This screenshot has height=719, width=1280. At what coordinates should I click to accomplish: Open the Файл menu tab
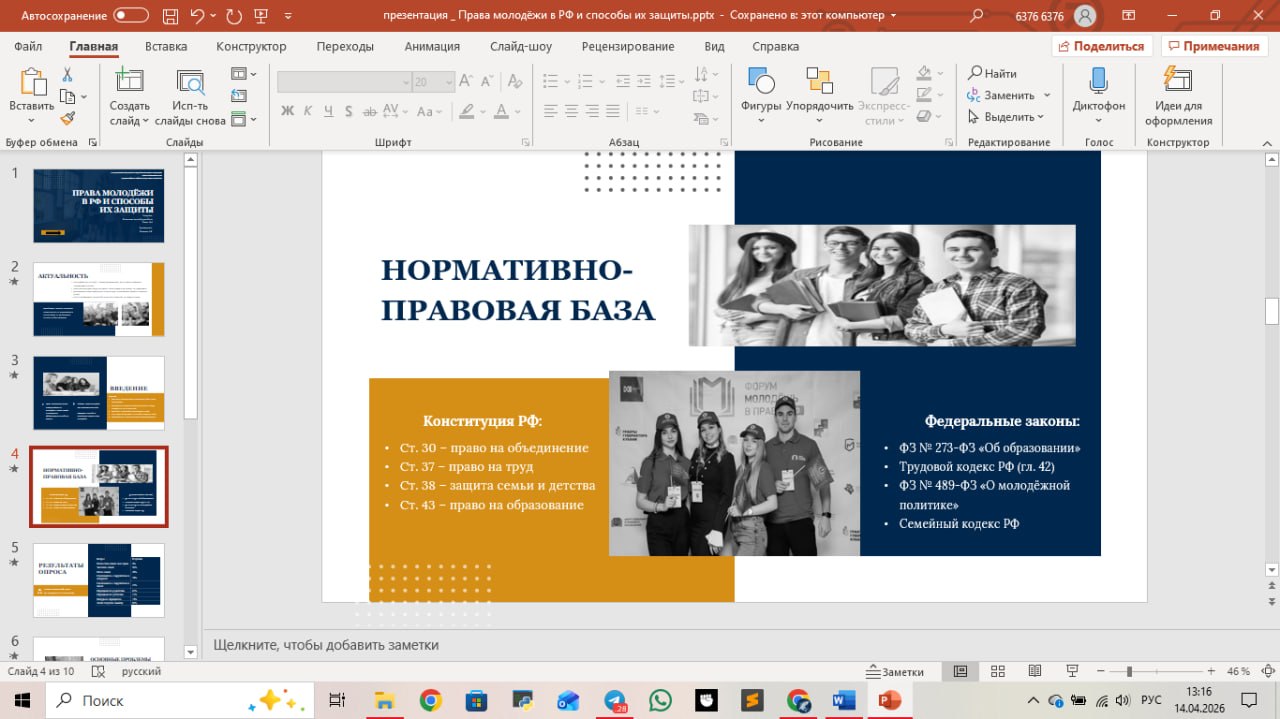coord(28,47)
